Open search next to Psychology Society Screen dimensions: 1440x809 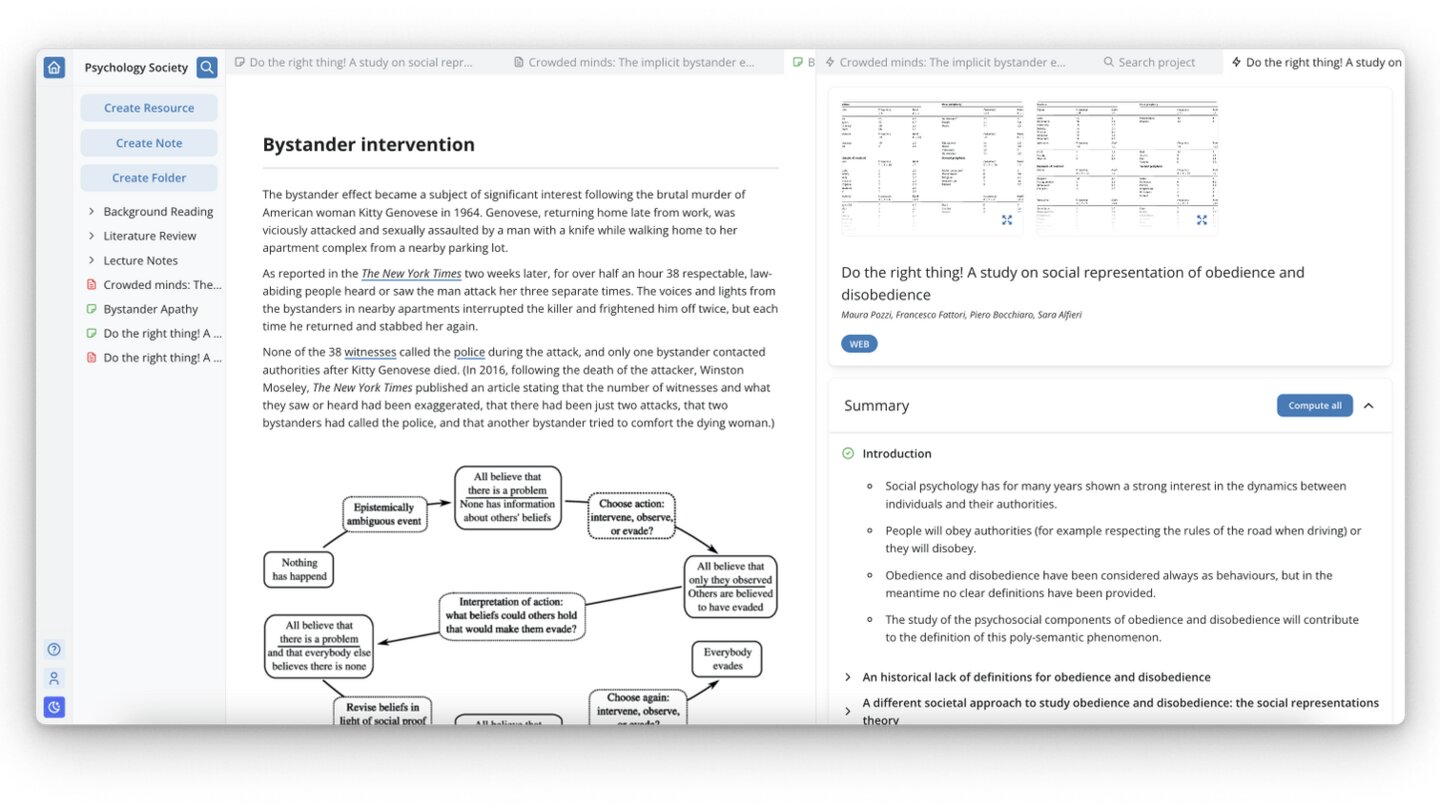click(x=207, y=67)
